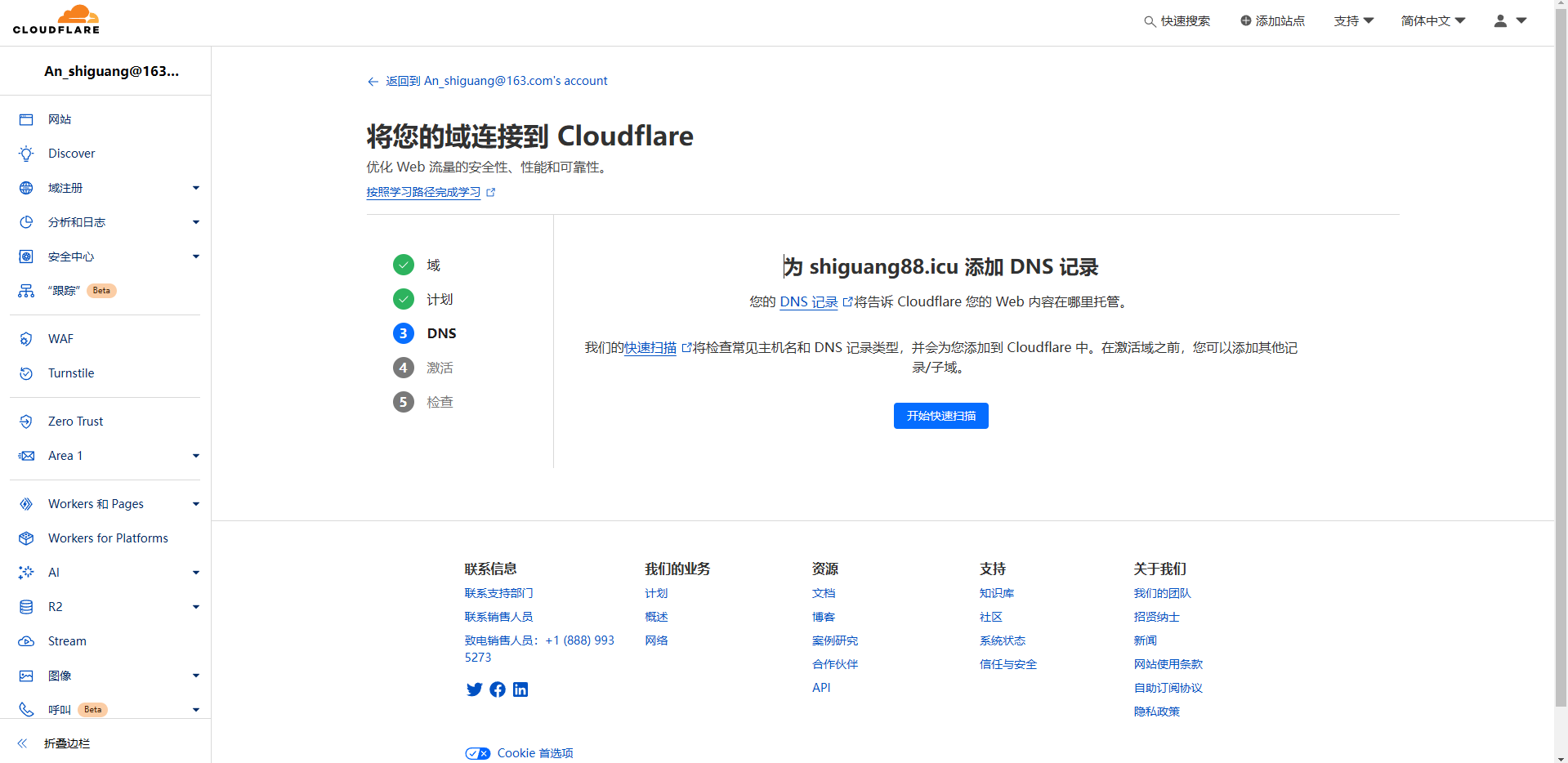1568x763 pixels.
Task: Click the Turnstile icon
Action: pyautogui.click(x=26, y=373)
